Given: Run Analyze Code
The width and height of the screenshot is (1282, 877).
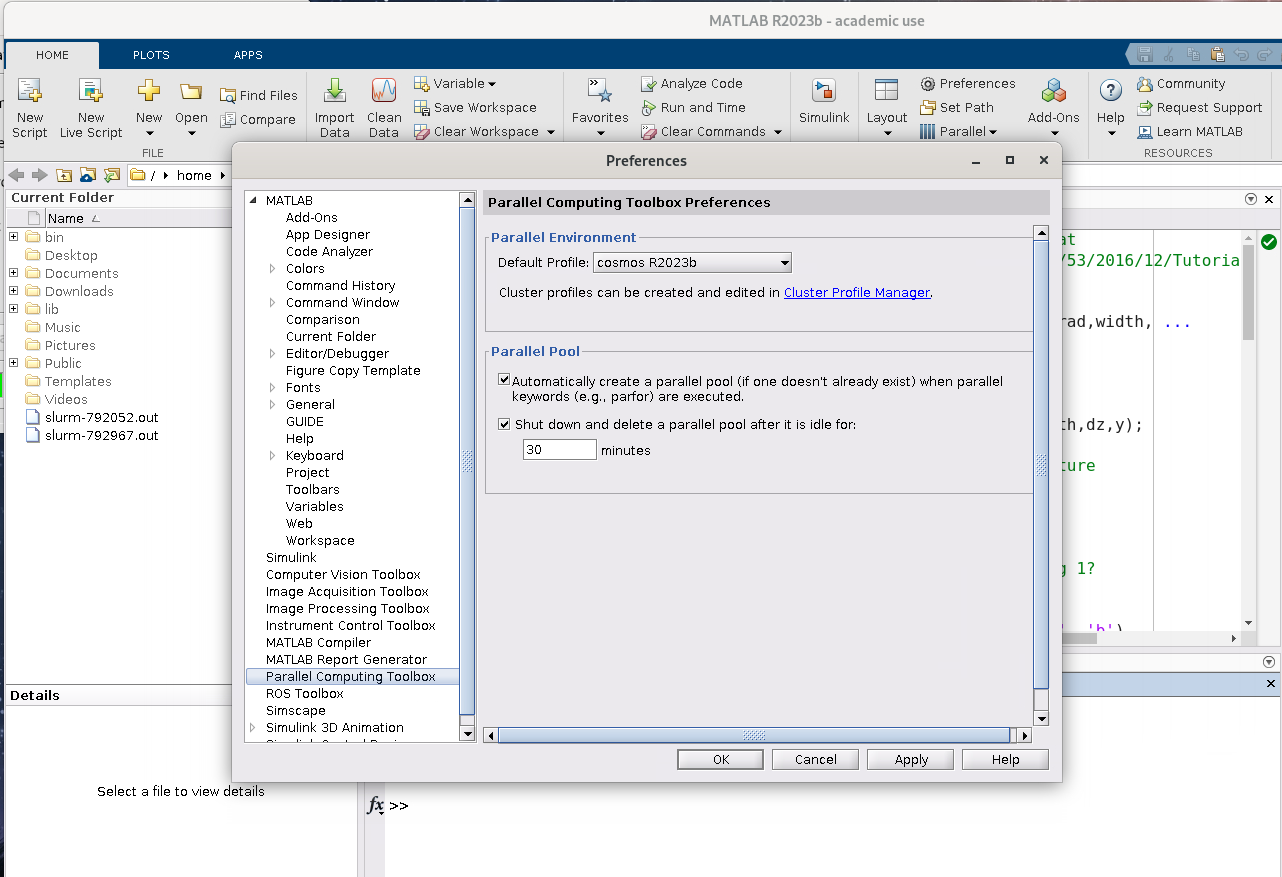Looking at the screenshot, I should 692,83.
